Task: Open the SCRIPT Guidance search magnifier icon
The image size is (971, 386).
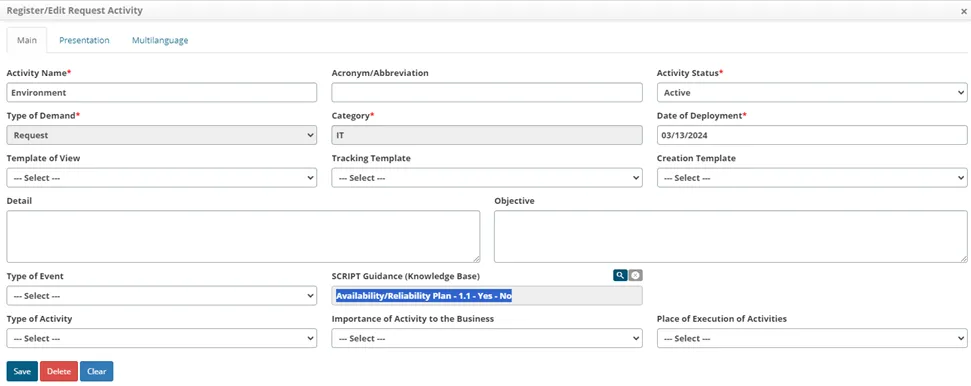Action: [620, 276]
